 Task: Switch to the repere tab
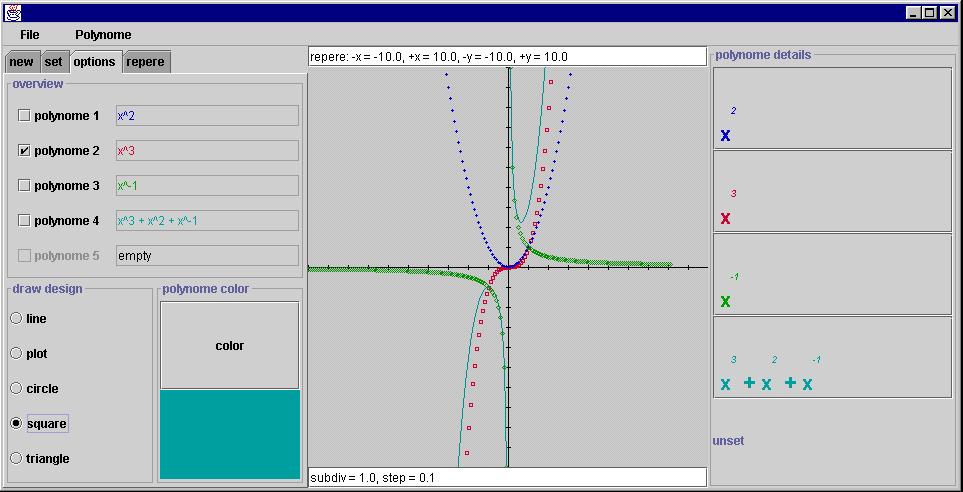(146, 62)
